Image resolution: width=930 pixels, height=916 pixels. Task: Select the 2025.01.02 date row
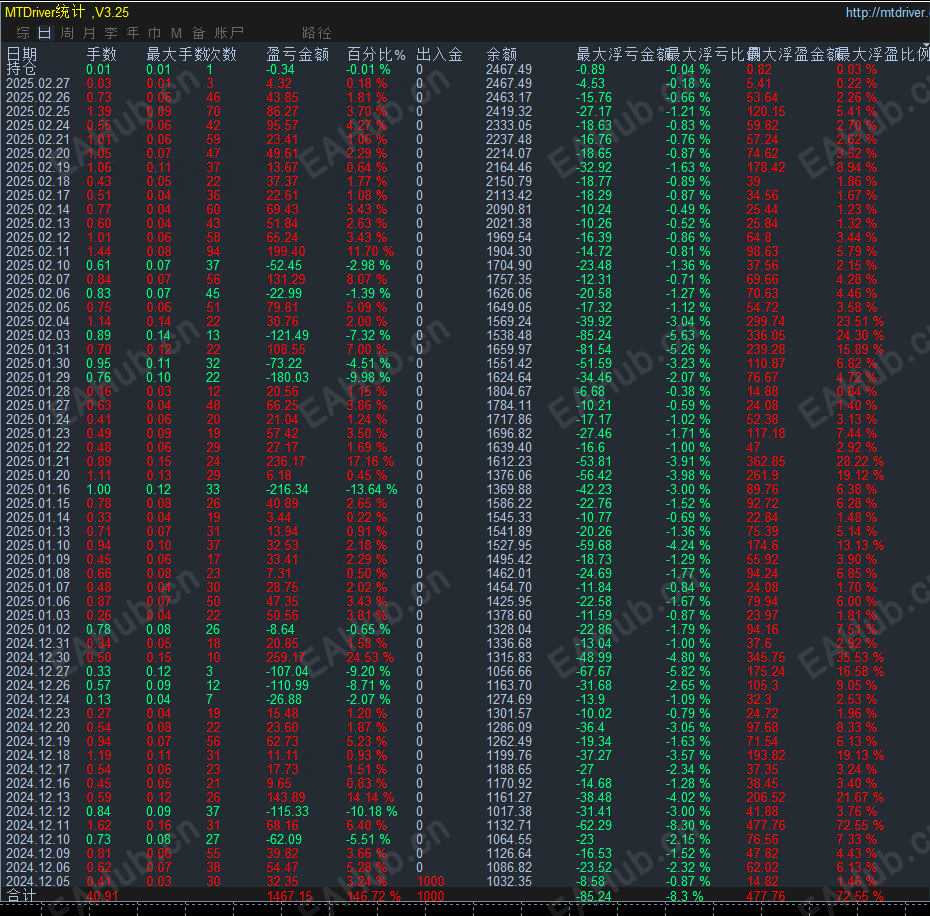(38, 629)
